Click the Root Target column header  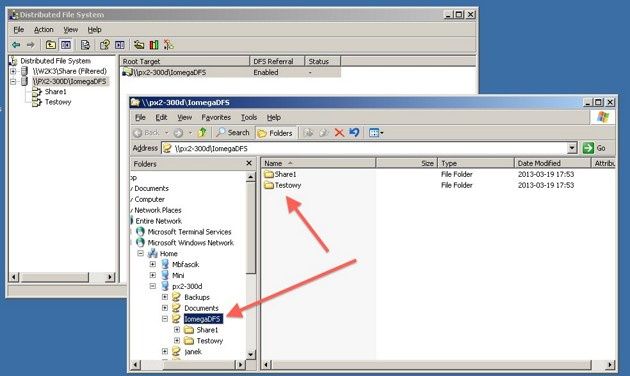point(184,61)
